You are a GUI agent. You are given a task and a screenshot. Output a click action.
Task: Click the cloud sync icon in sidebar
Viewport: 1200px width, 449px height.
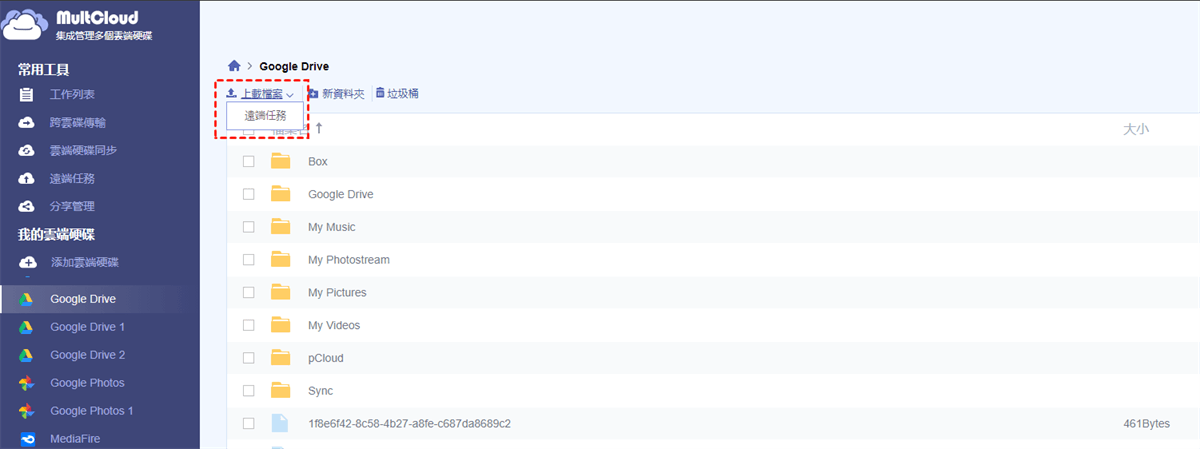pos(27,150)
